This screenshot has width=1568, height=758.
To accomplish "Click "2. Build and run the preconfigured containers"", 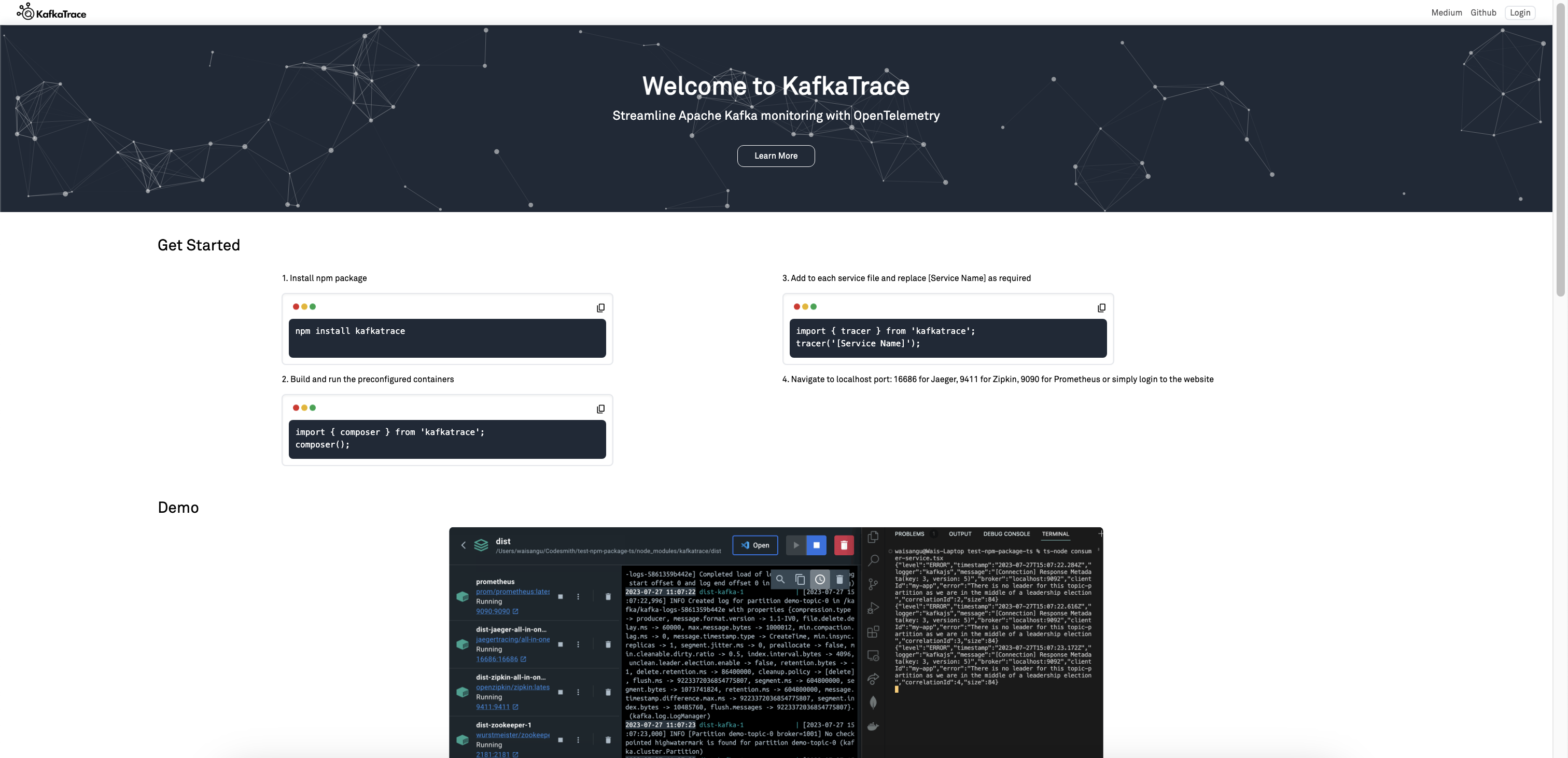I will (368, 380).
